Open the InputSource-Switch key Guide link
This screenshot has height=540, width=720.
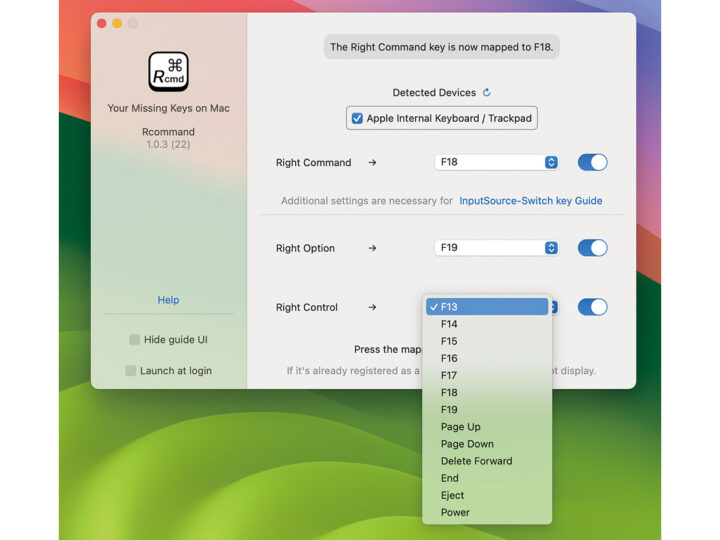point(531,201)
